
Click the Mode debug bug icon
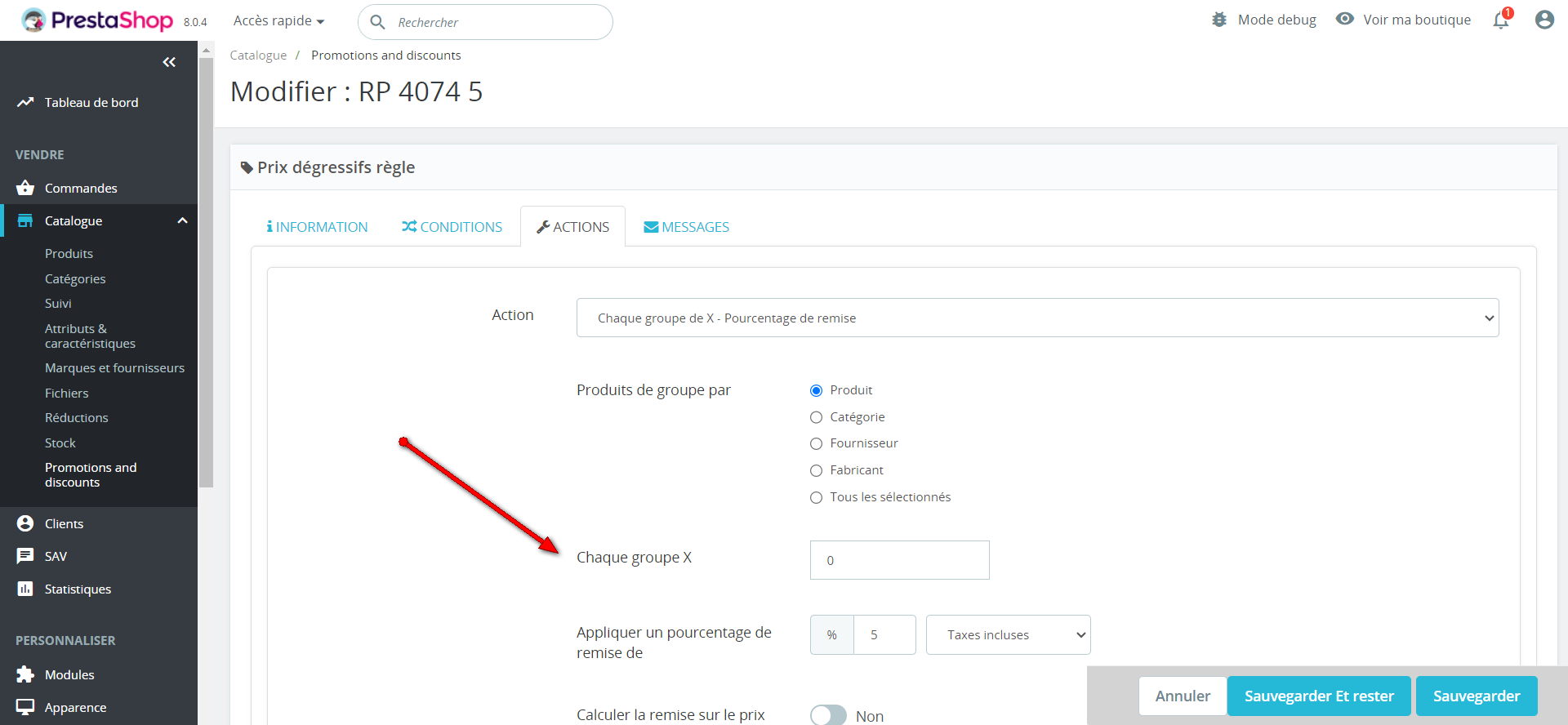click(x=1219, y=20)
